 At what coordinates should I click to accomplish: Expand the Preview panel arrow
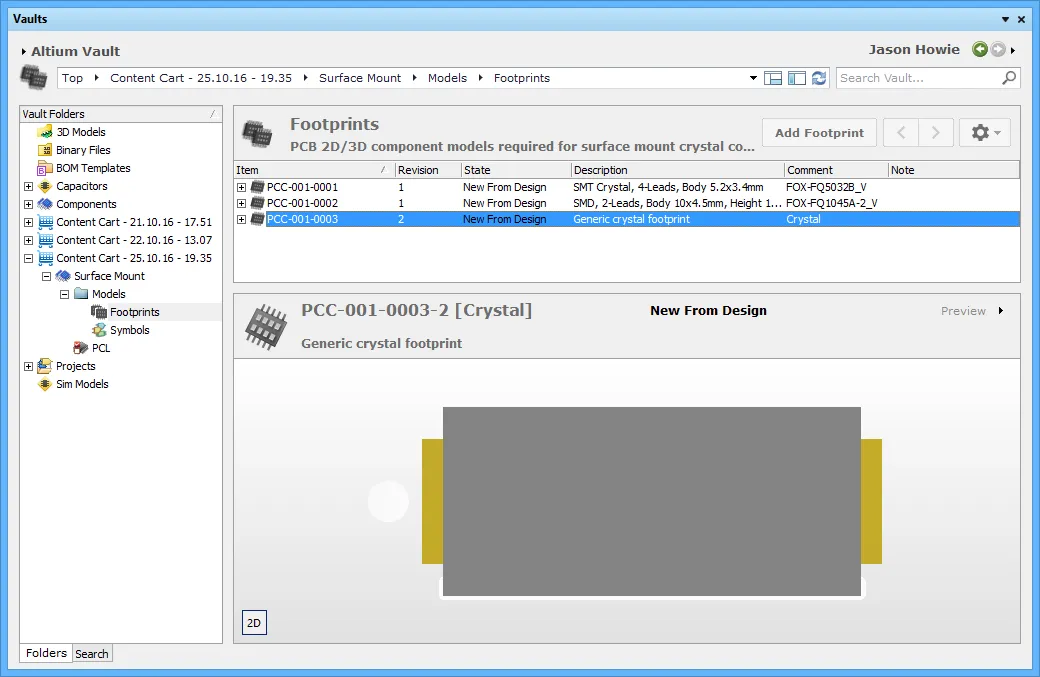pyautogui.click(x=1001, y=310)
